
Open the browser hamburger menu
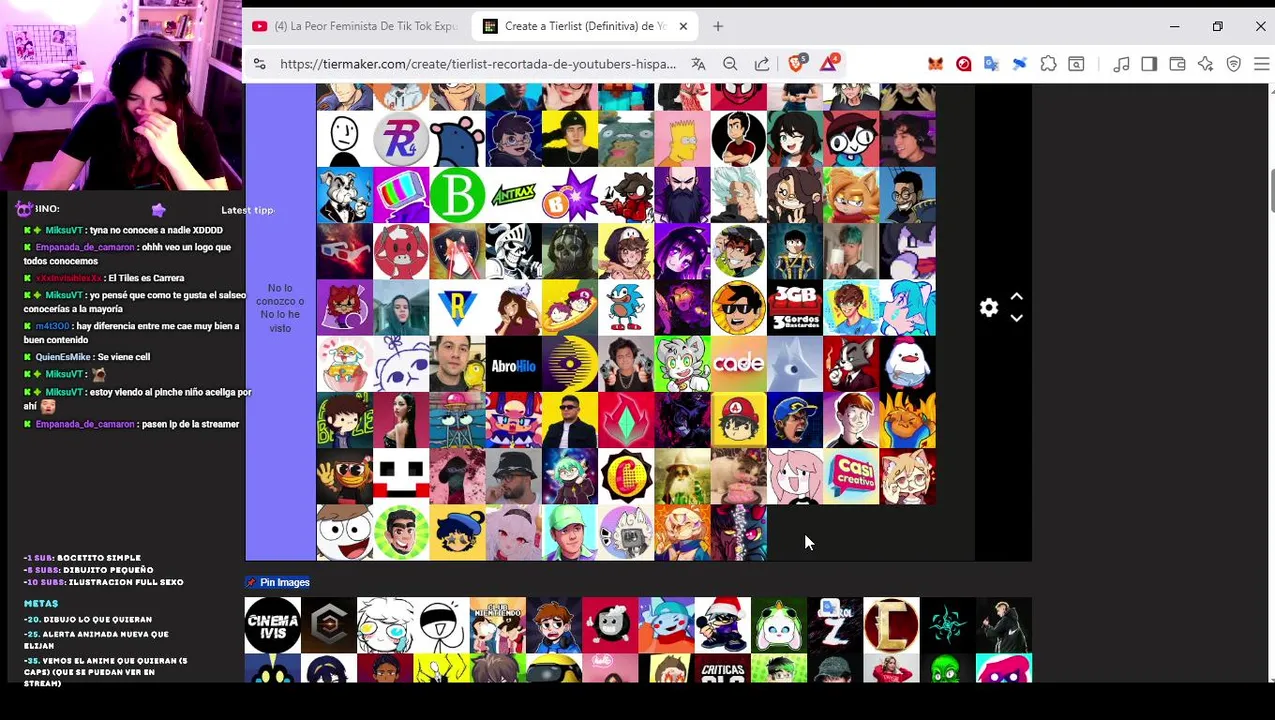tap(1261, 64)
